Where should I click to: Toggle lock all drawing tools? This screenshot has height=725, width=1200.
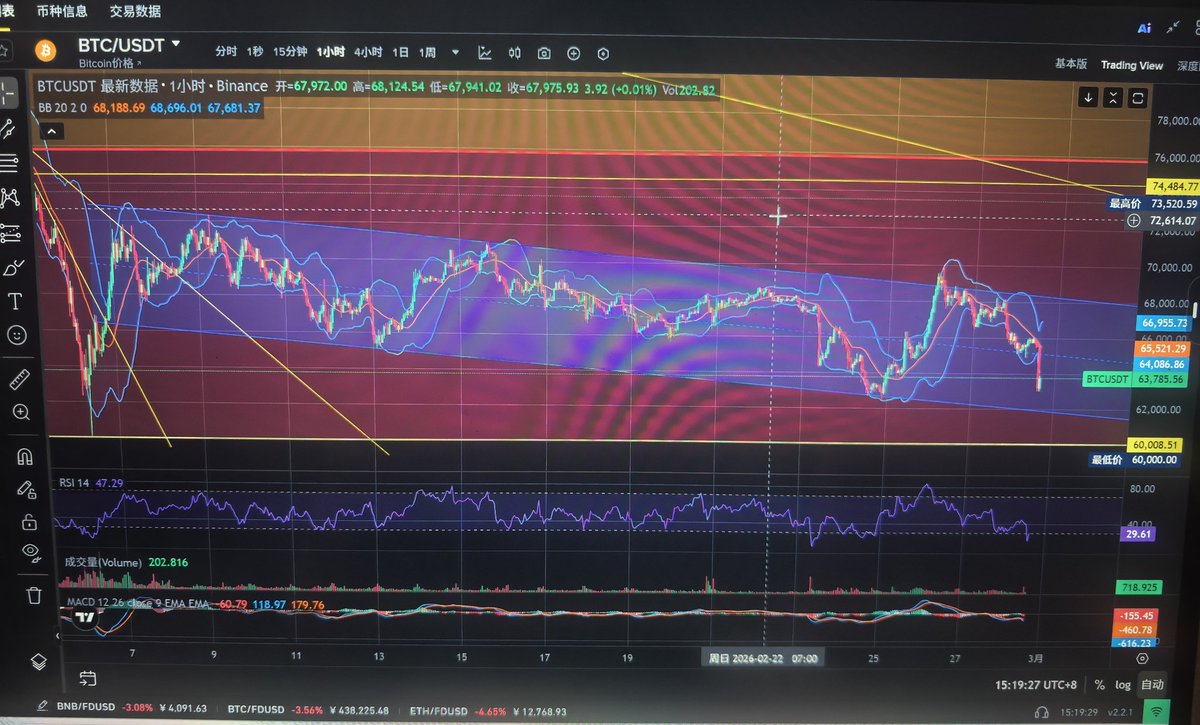[x=28, y=522]
